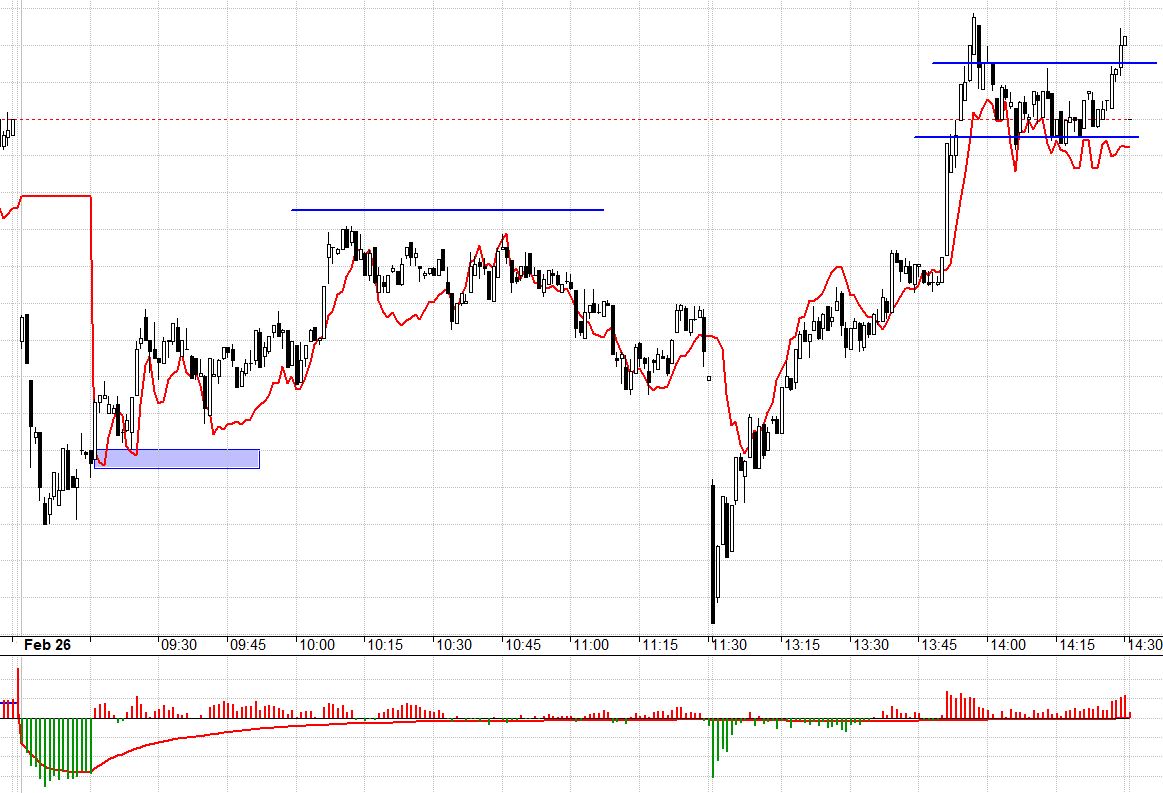
Task: Click the 11:30 time axis label
Action: (x=729, y=645)
